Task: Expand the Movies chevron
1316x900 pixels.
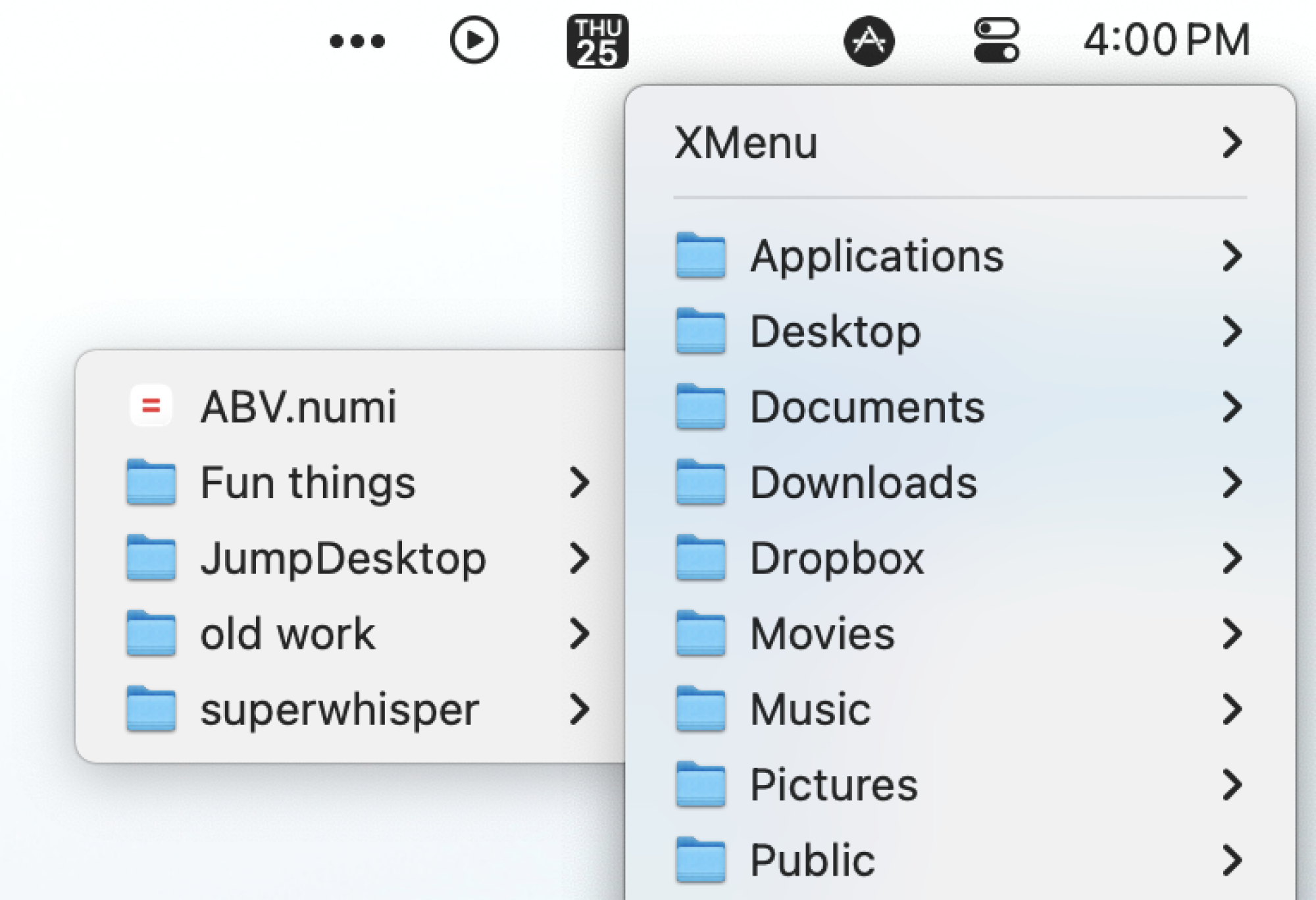Action: click(1232, 634)
